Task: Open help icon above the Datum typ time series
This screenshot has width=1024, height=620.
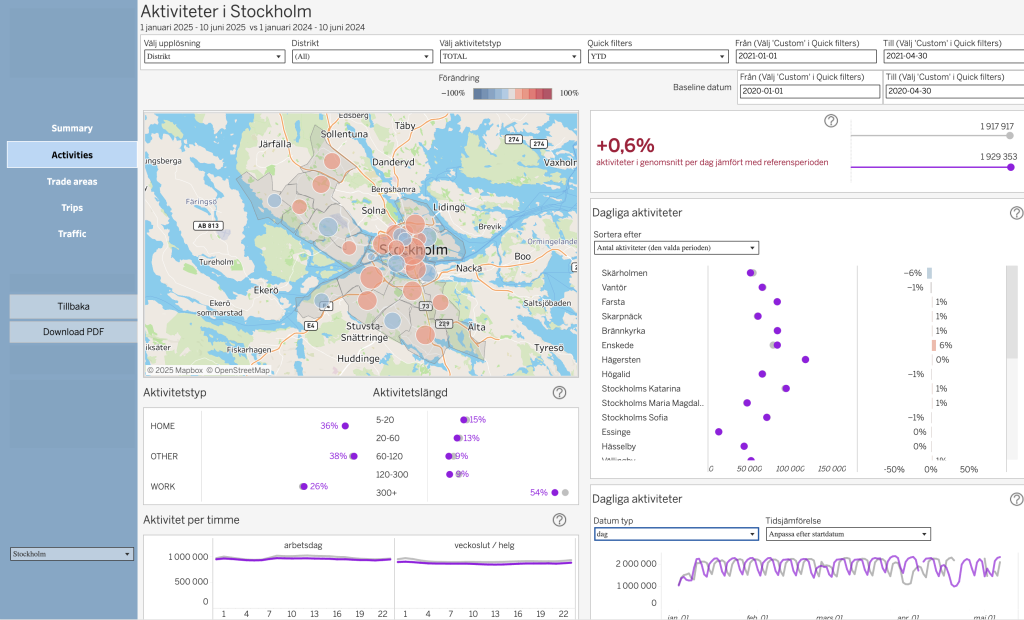Action: coord(1016,499)
